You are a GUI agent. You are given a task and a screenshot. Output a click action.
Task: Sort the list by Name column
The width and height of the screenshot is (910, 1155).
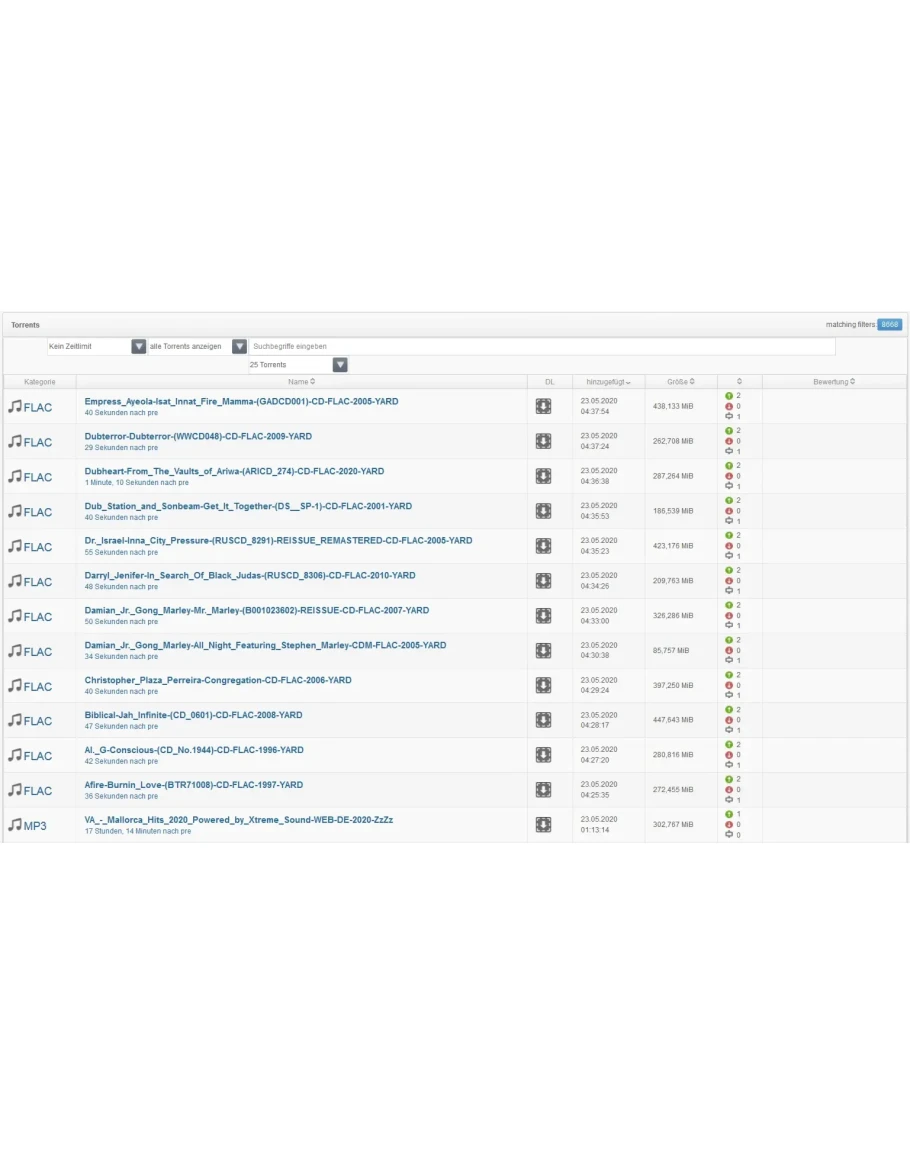point(301,382)
